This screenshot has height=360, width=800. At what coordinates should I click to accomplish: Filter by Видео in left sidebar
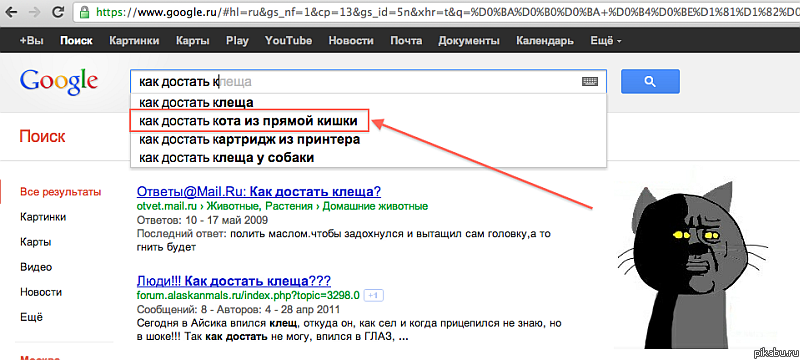point(36,267)
